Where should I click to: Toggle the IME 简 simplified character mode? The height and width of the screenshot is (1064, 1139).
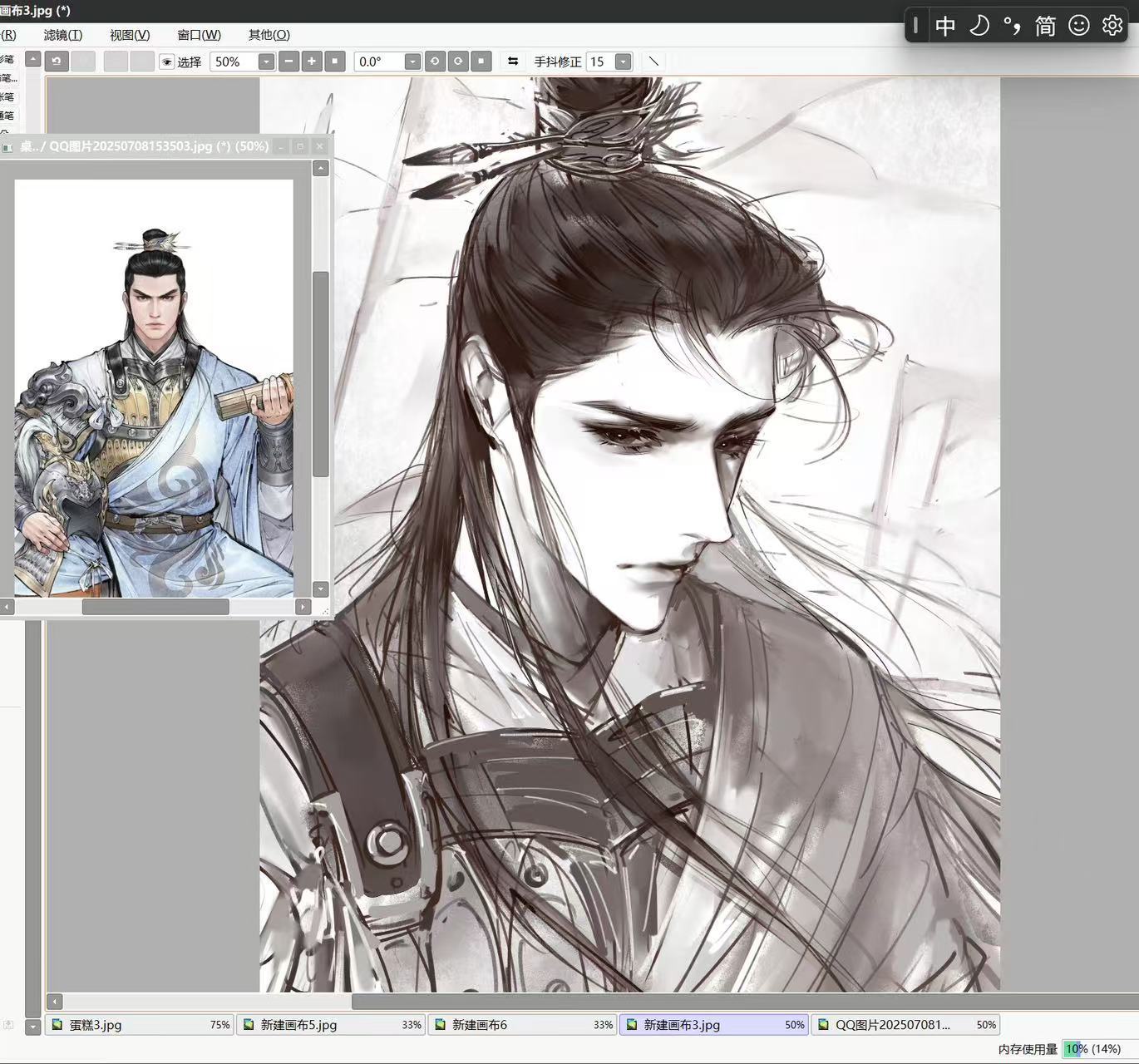pos(1045,27)
